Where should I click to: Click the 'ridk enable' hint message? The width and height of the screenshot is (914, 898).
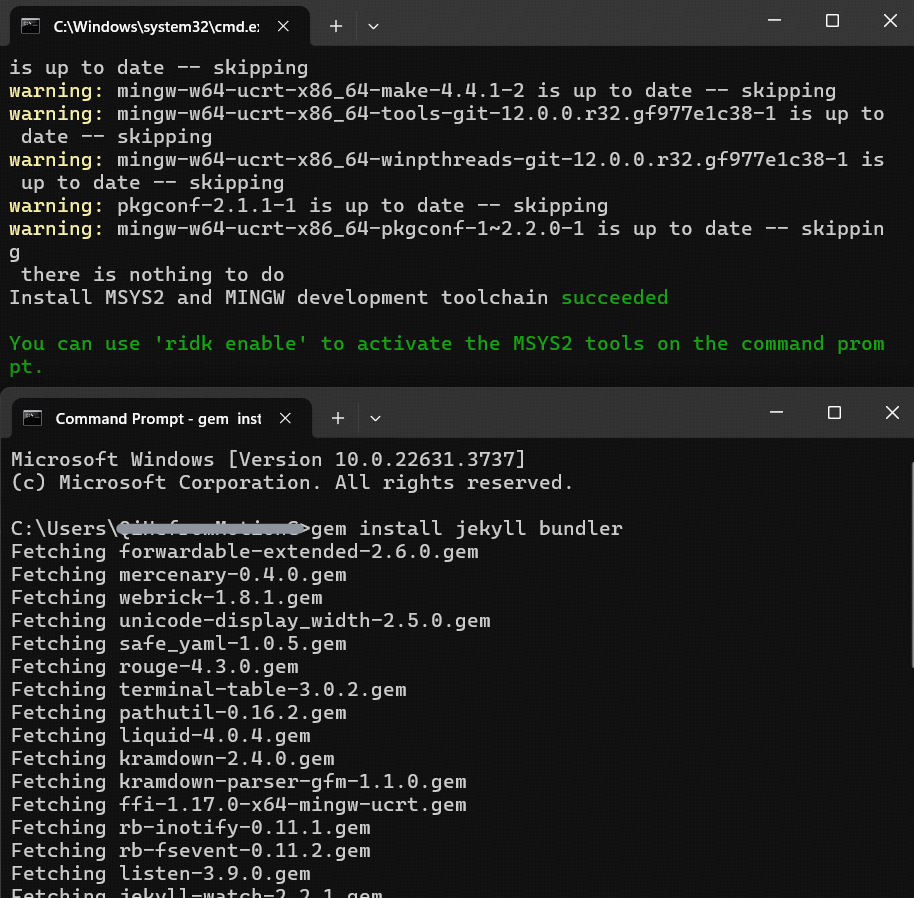pyautogui.click(x=446, y=344)
